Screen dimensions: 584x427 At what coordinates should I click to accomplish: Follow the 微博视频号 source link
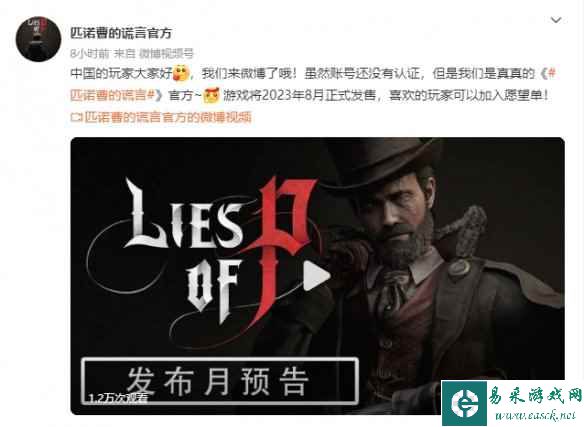tap(166, 54)
